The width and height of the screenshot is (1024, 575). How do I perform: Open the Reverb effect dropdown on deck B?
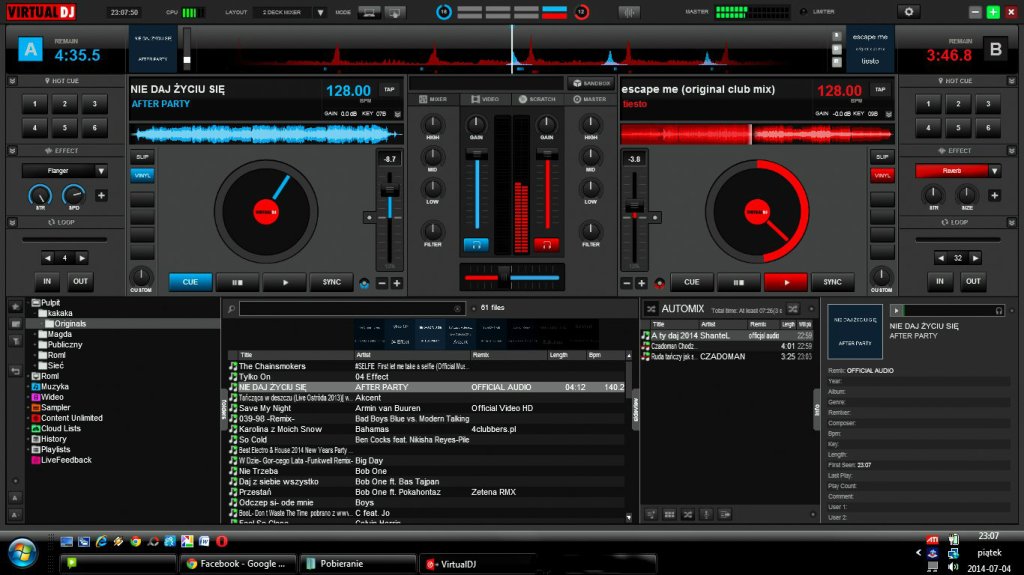pyautogui.click(x=994, y=171)
